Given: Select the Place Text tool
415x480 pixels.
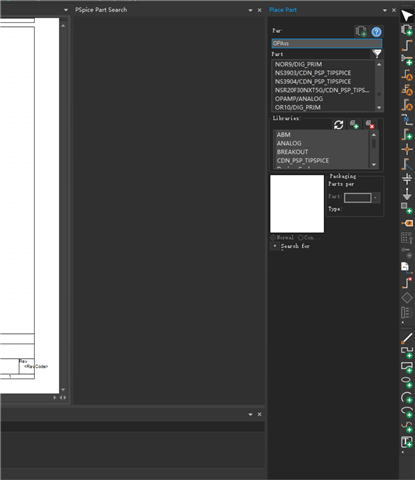Looking at the screenshot, I should click(x=407, y=442).
